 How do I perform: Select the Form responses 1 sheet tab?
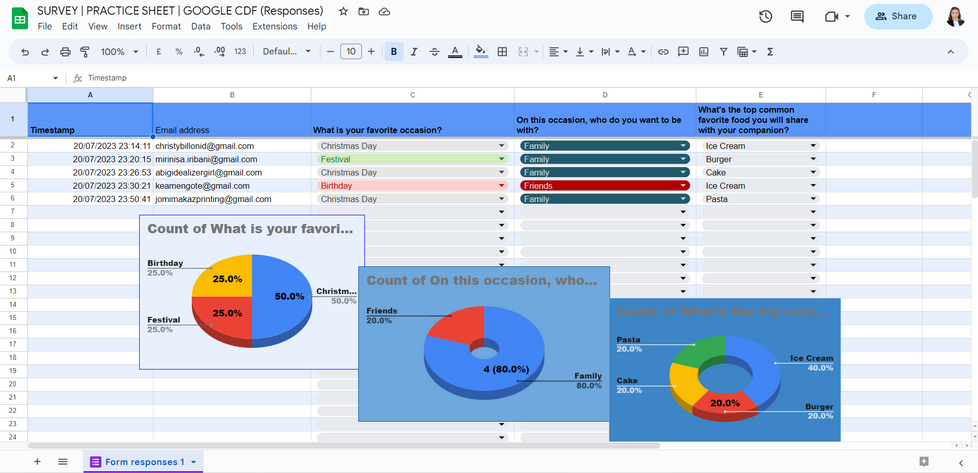143,462
